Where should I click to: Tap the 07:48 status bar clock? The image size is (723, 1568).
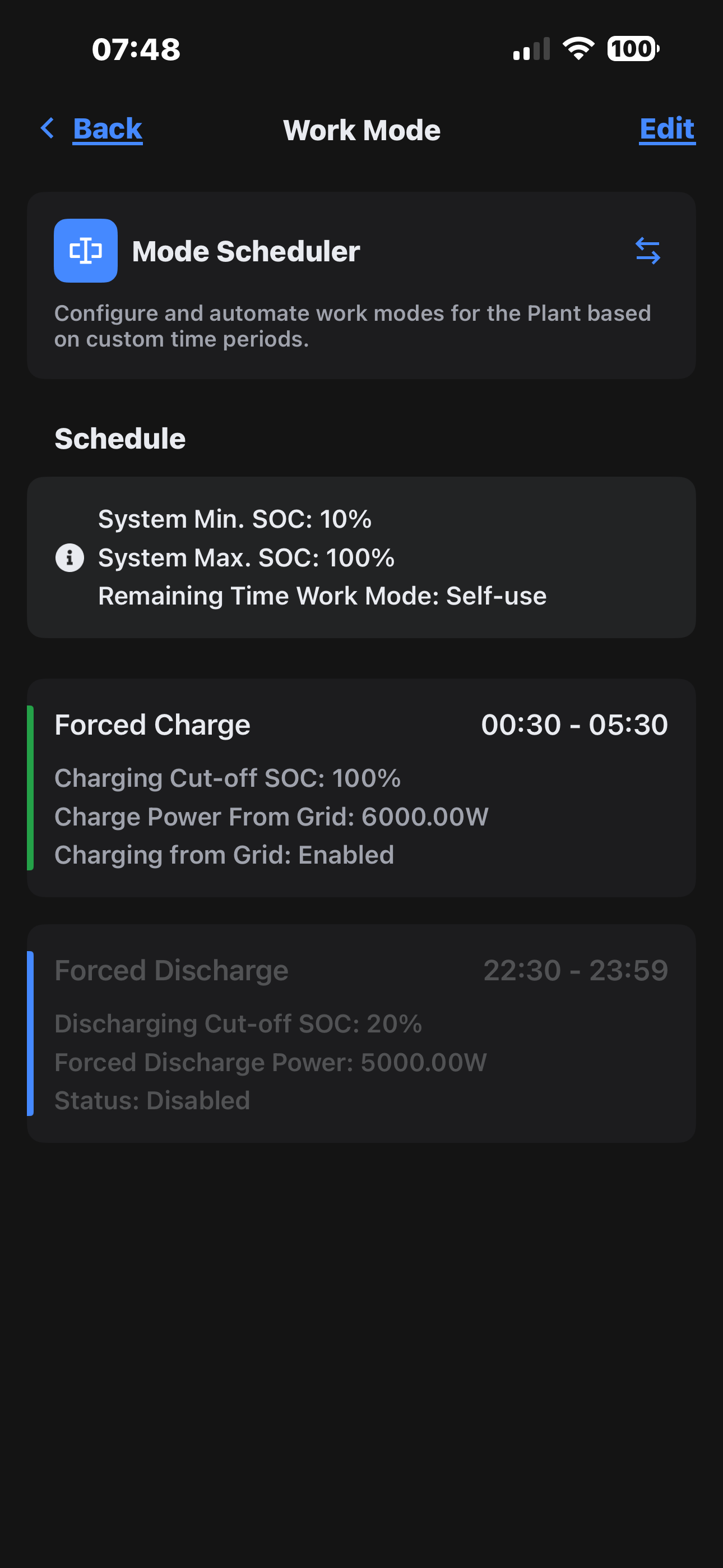(x=136, y=49)
